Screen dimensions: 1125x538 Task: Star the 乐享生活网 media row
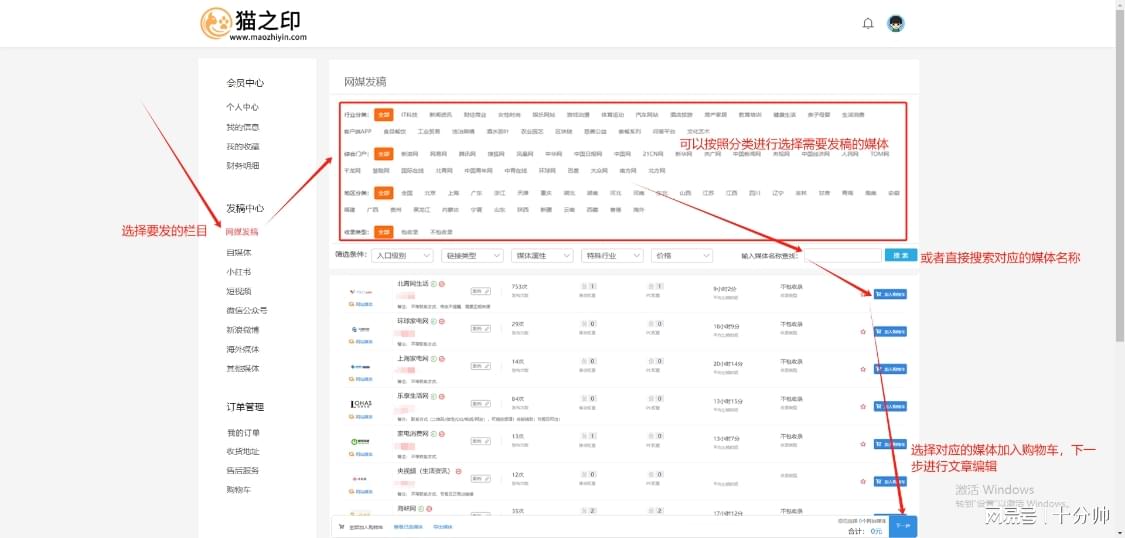pyautogui.click(x=863, y=406)
